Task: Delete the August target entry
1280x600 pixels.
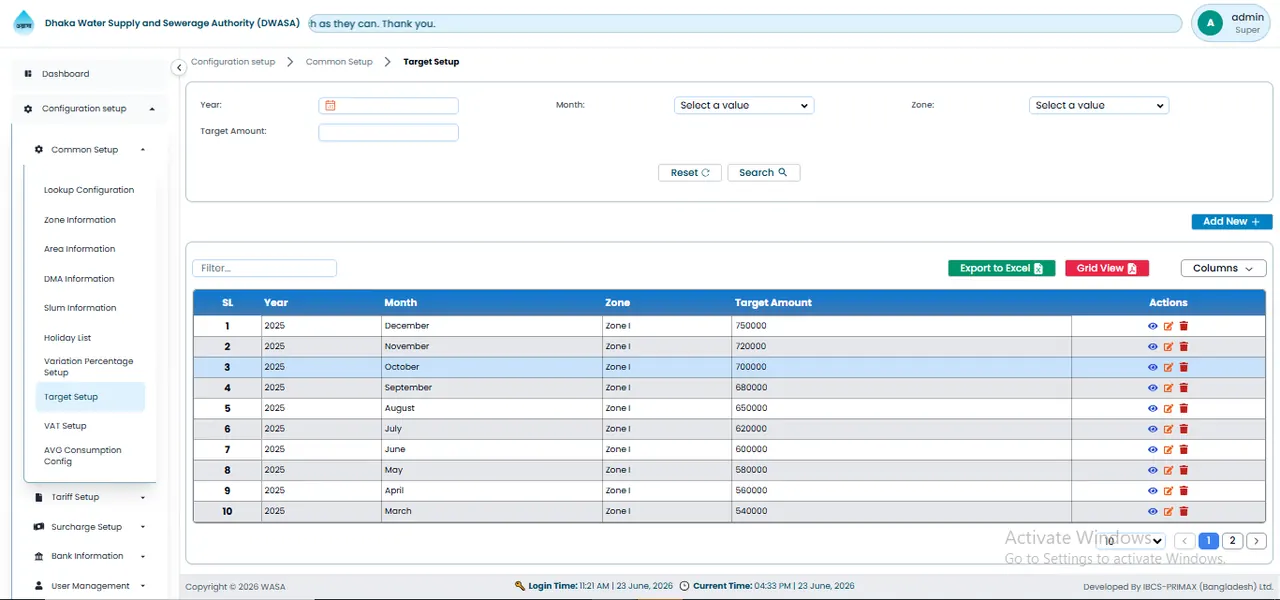Action: pos(1184,408)
